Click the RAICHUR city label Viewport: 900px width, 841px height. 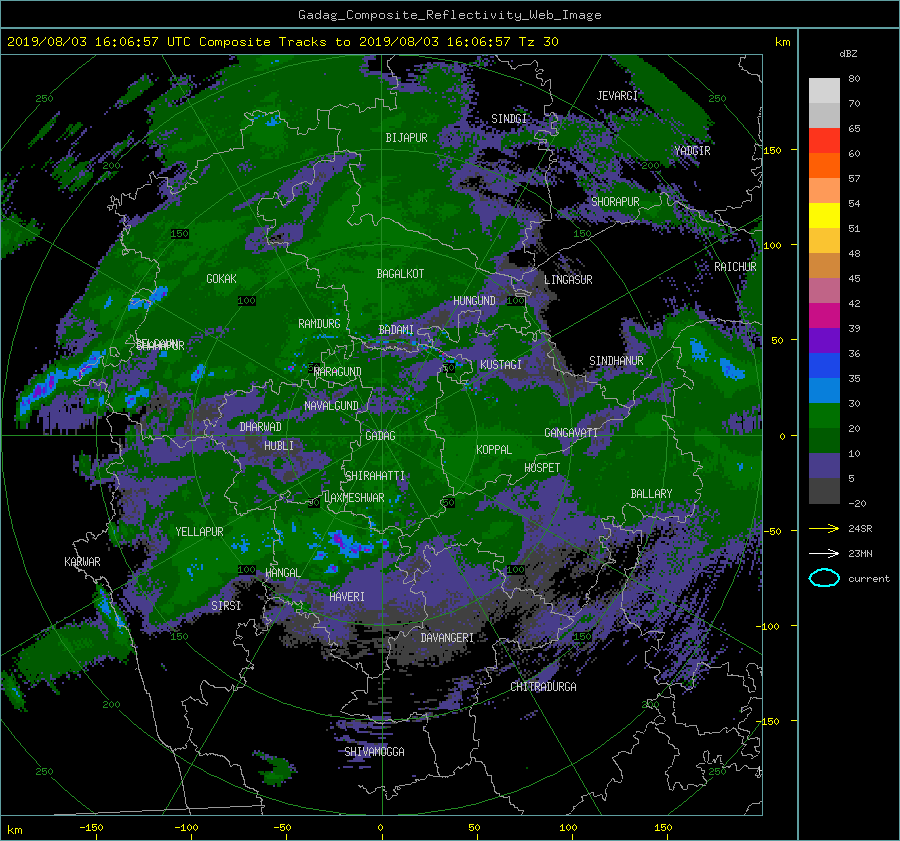[735, 267]
